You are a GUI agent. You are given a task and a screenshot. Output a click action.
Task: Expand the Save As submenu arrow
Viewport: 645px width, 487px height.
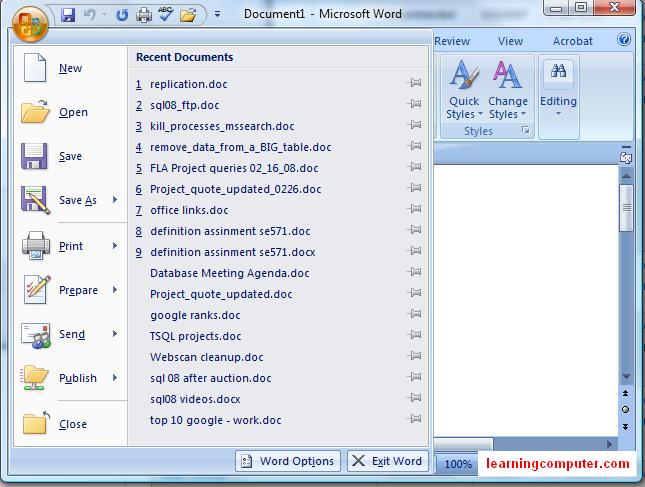pos(115,199)
